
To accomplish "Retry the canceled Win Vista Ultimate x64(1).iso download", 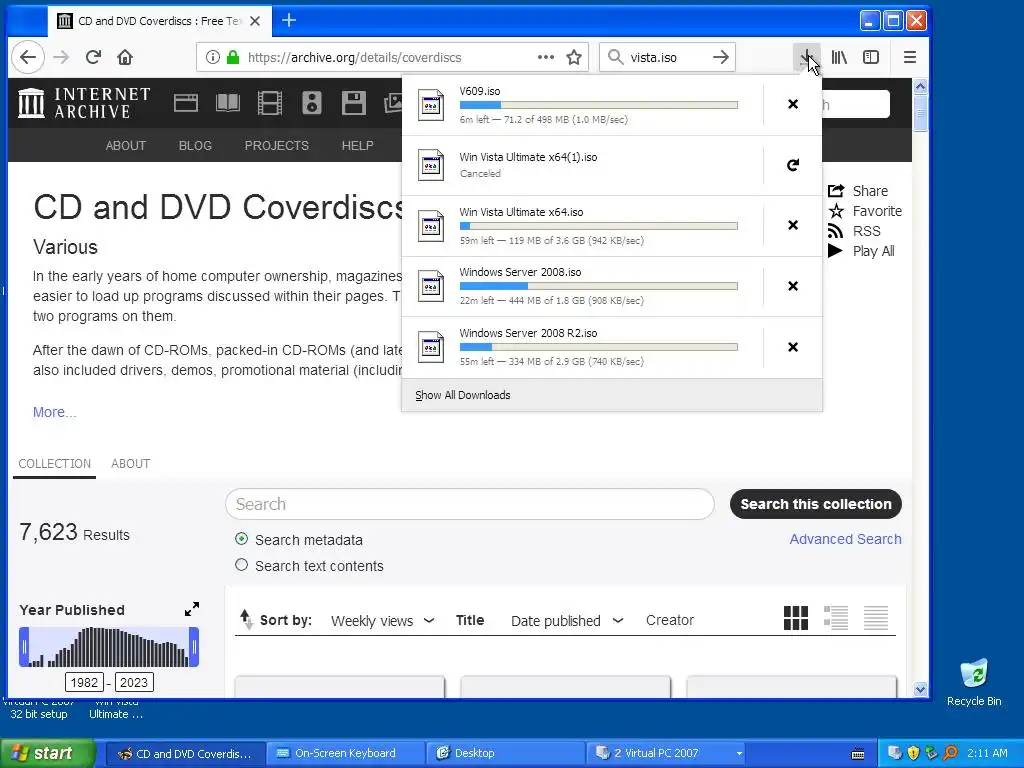I will [x=793, y=165].
